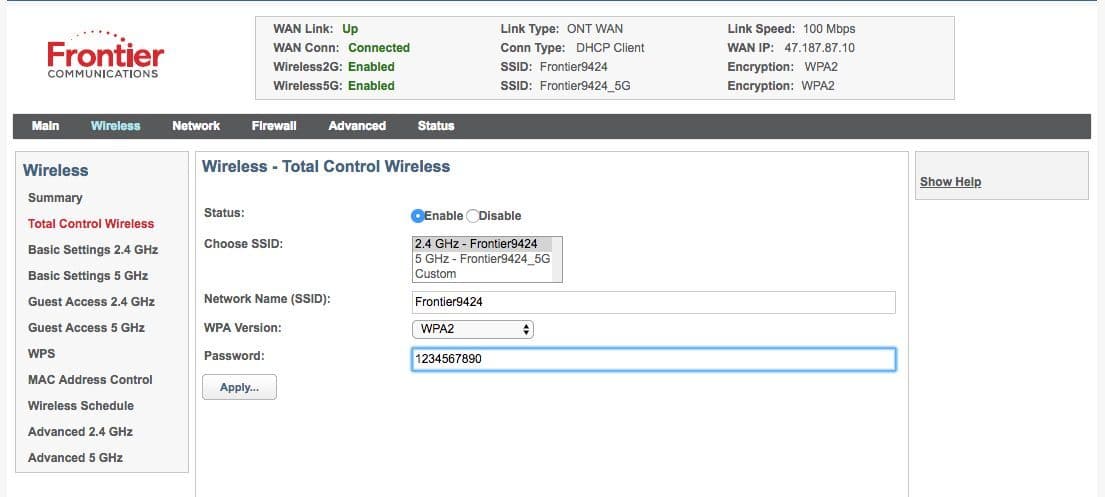Pick 2.4 GHz - Frontier9424 in SSID list
The width and height of the screenshot is (1105, 497).
476,244
